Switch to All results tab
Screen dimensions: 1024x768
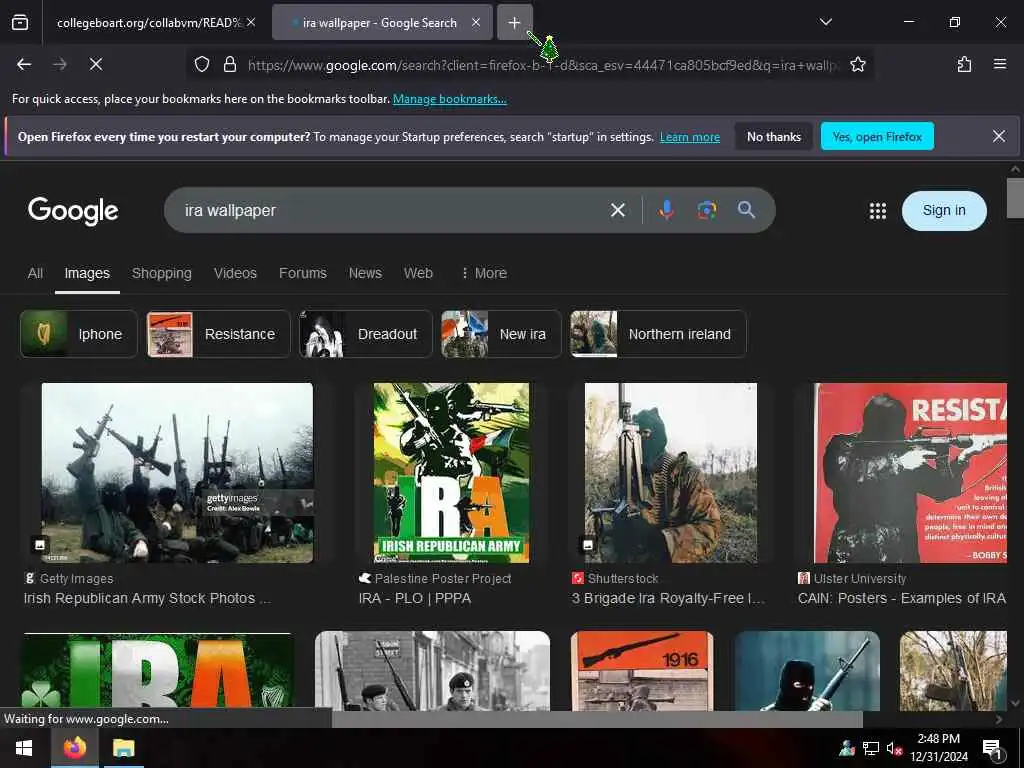coord(35,273)
